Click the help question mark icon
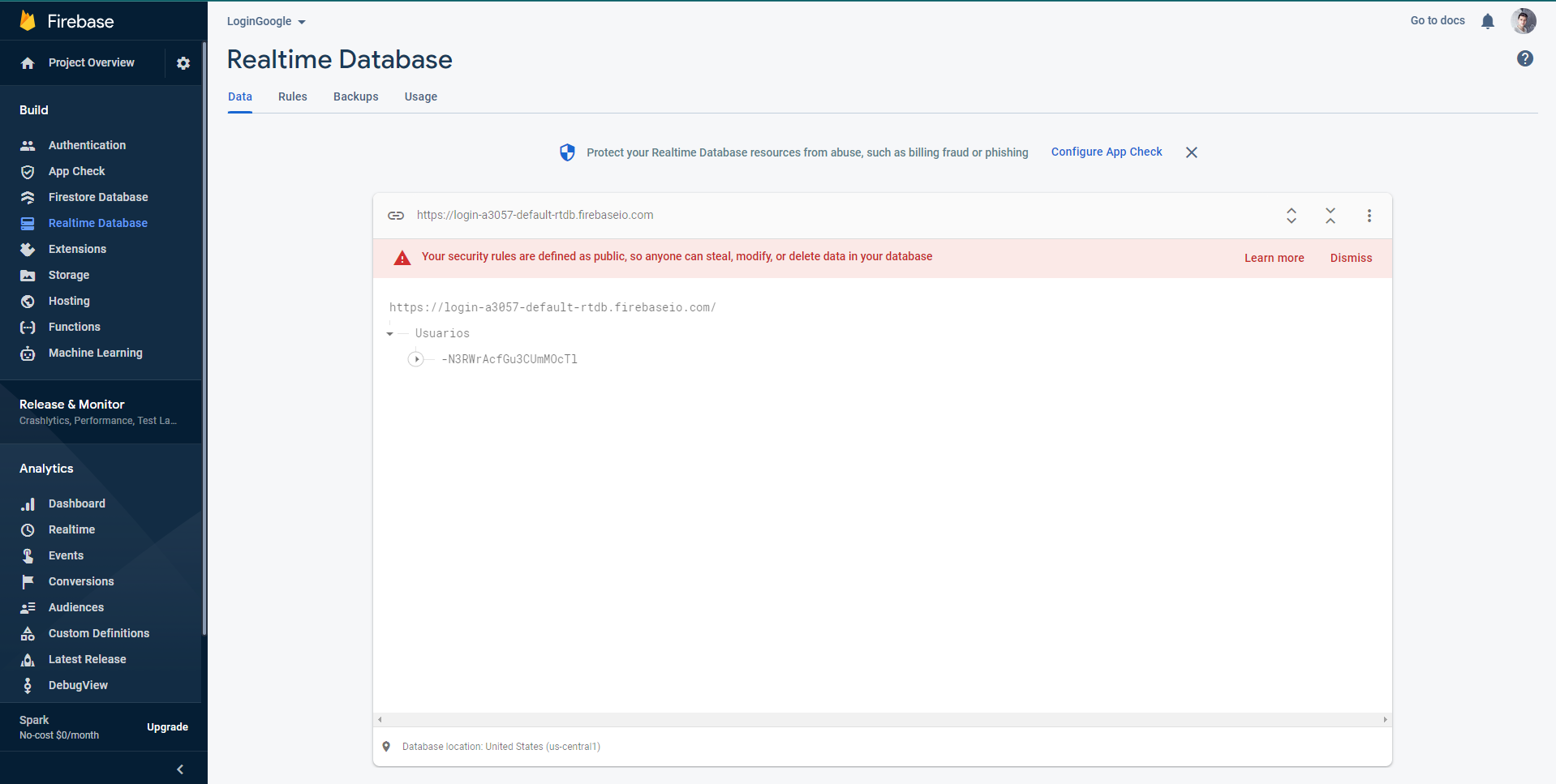This screenshot has width=1556, height=784. click(1525, 58)
